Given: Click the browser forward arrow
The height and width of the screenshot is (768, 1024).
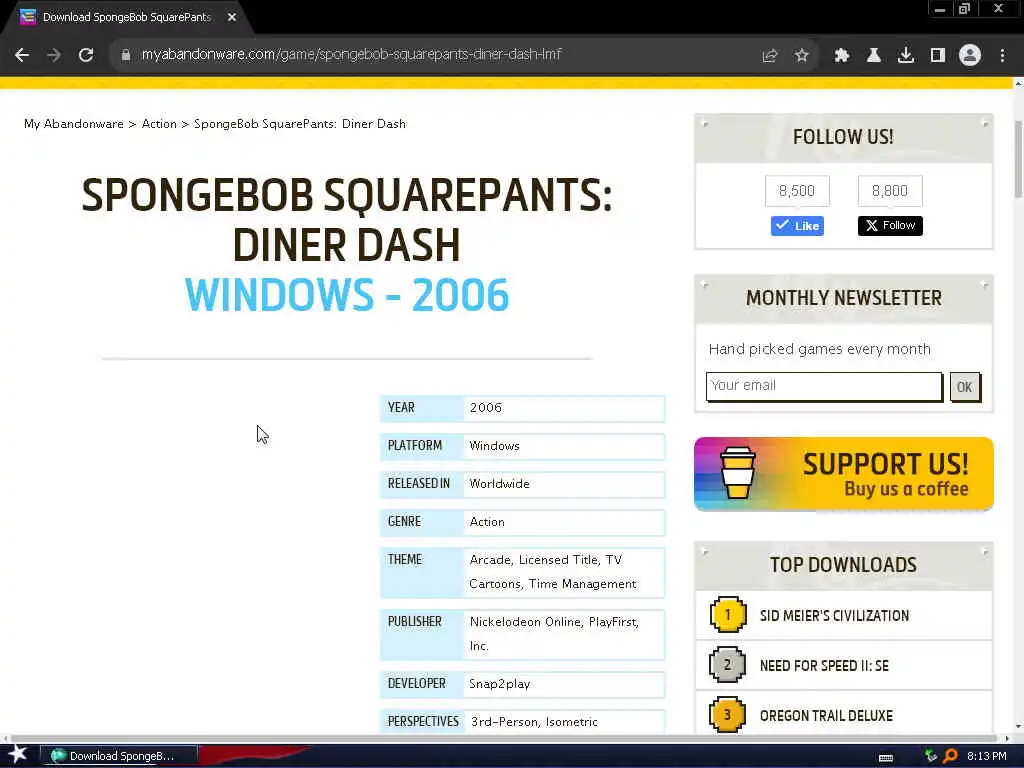Looking at the screenshot, I should pyautogui.click(x=54, y=55).
